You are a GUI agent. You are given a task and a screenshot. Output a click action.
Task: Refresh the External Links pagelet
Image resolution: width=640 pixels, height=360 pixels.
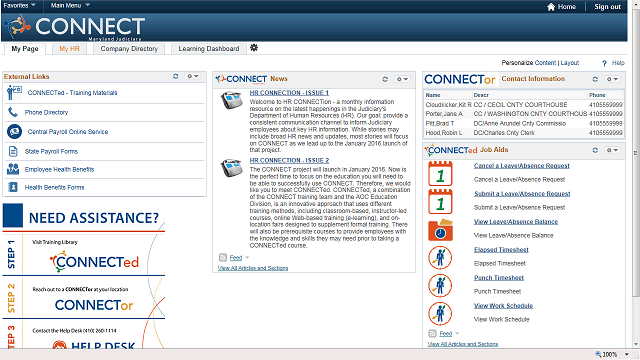(176, 76)
